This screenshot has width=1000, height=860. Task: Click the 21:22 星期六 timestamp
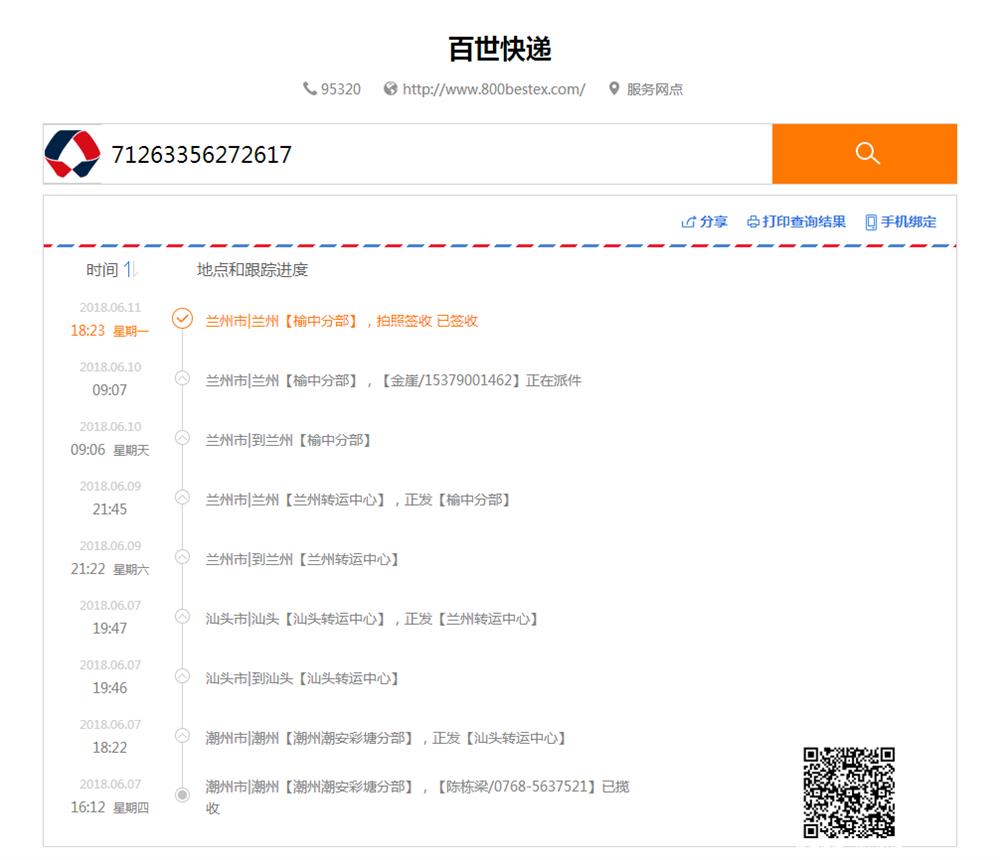click(110, 569)
